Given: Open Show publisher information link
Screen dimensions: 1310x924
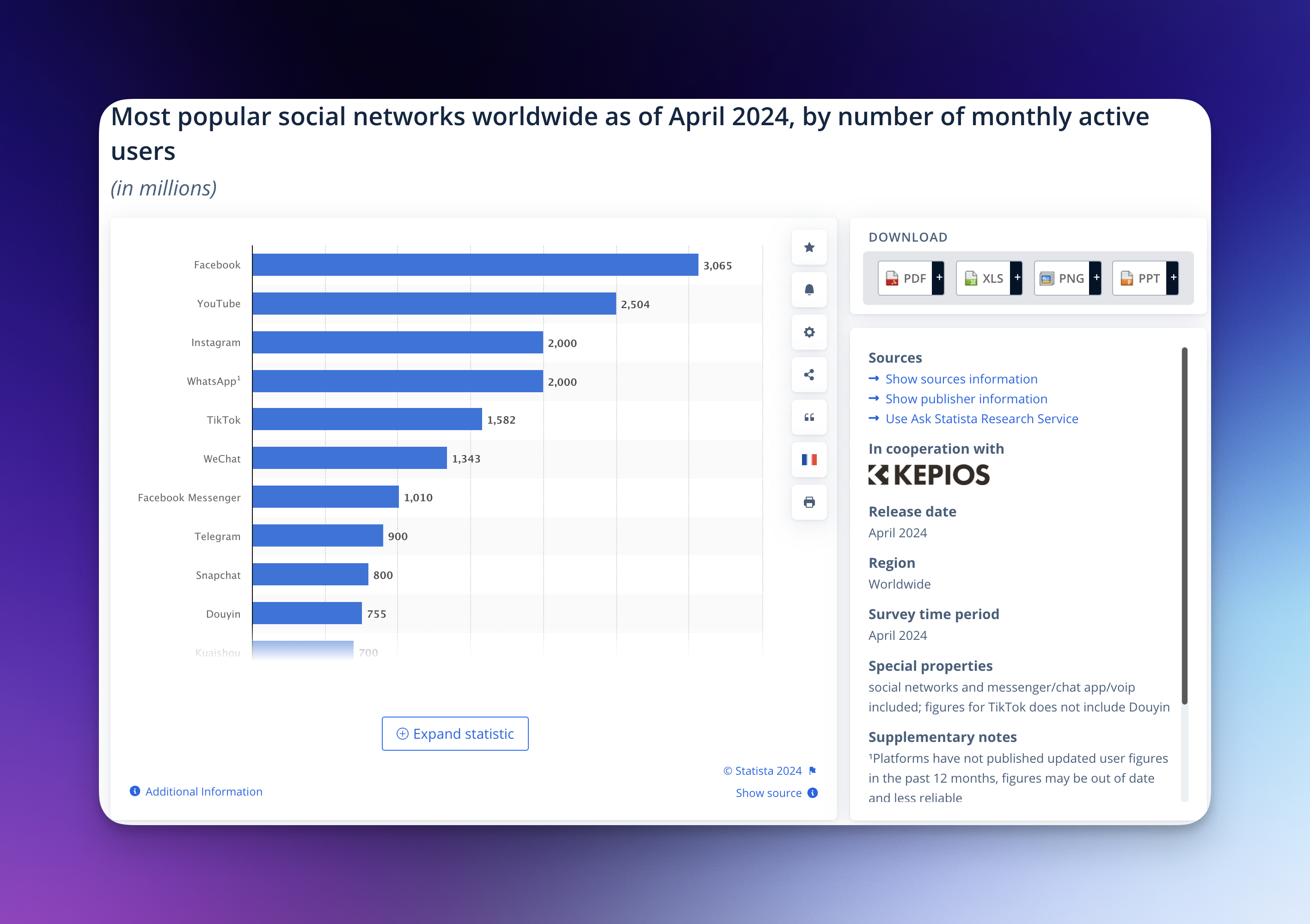Looking at the screenshot, I should point(966,399).
